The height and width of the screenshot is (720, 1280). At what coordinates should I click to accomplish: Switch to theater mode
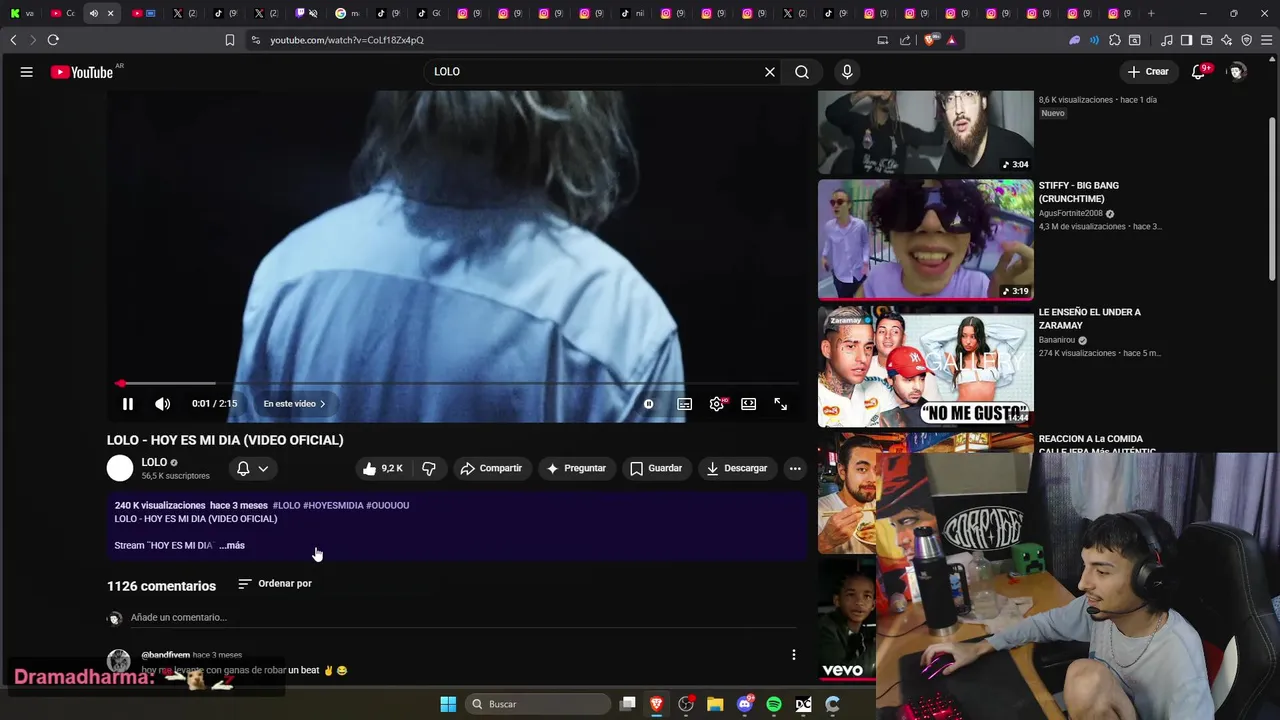tap(748, 404)
